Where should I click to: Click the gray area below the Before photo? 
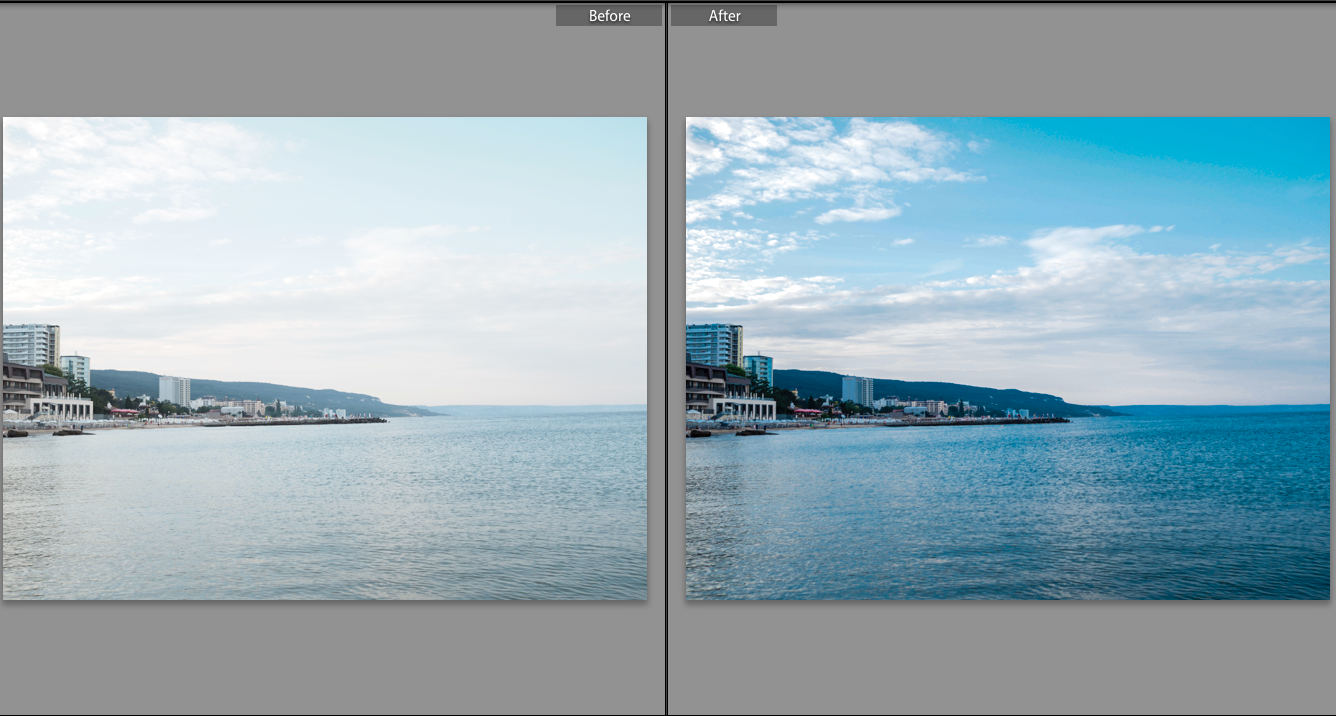point(325,655)
